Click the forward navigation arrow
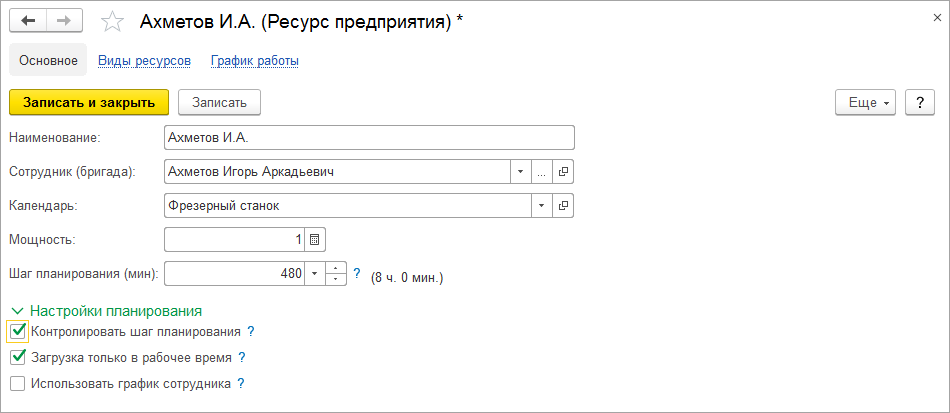Screen dimensions: 950x413 [64, 21]
